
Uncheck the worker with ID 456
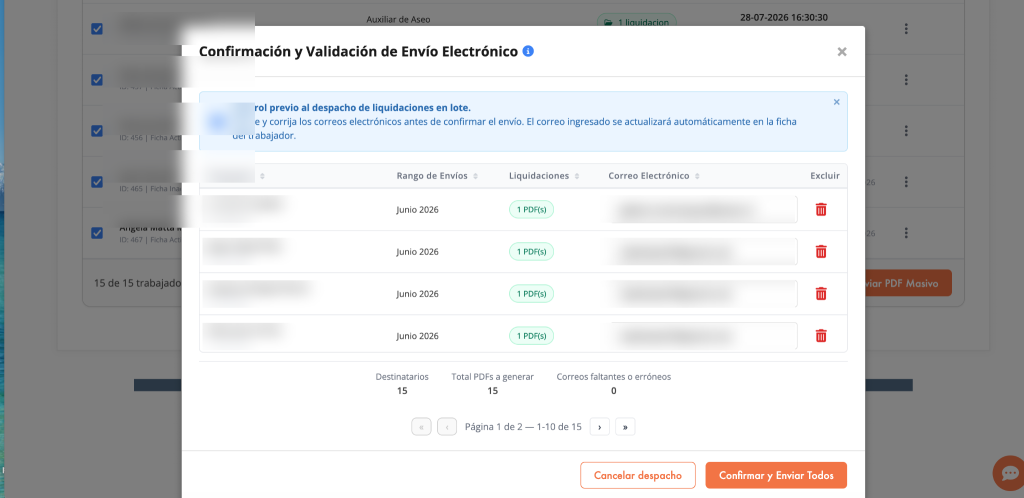coord(97,131)
